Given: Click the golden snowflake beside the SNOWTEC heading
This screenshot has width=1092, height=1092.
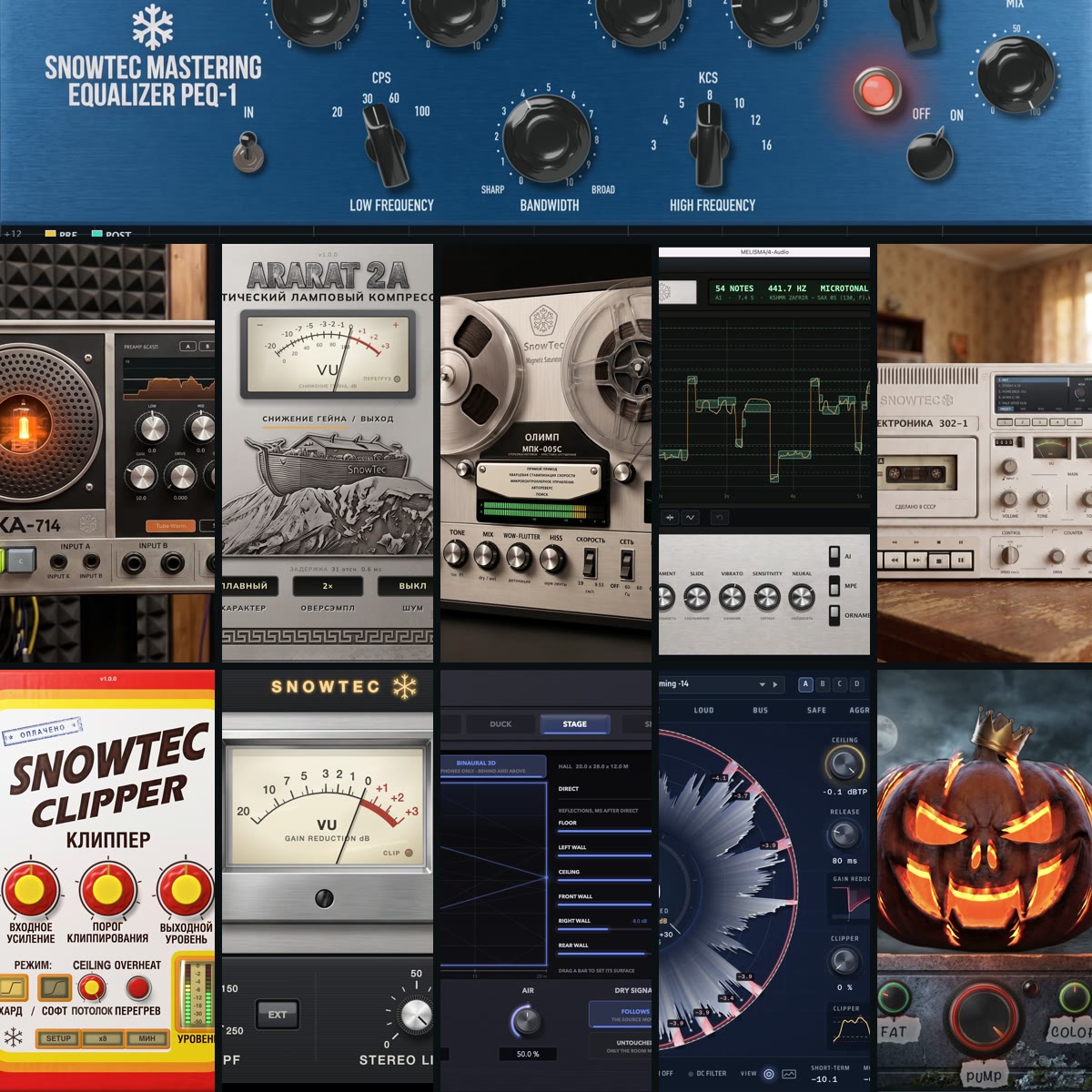Looking at the screenshot, I should [405, 686].
